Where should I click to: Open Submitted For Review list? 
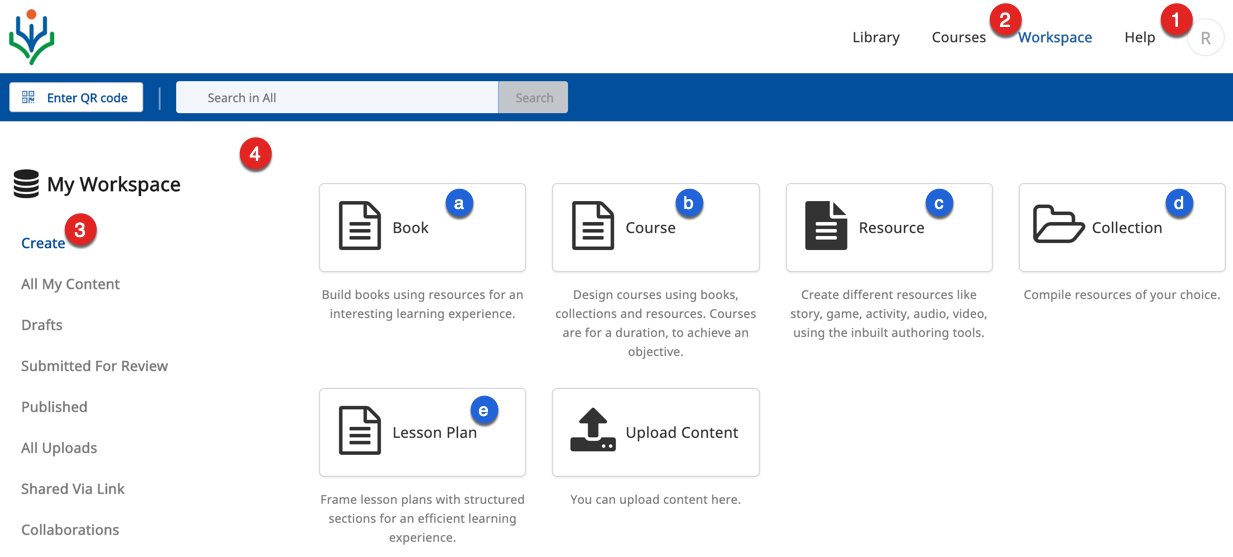94,366
